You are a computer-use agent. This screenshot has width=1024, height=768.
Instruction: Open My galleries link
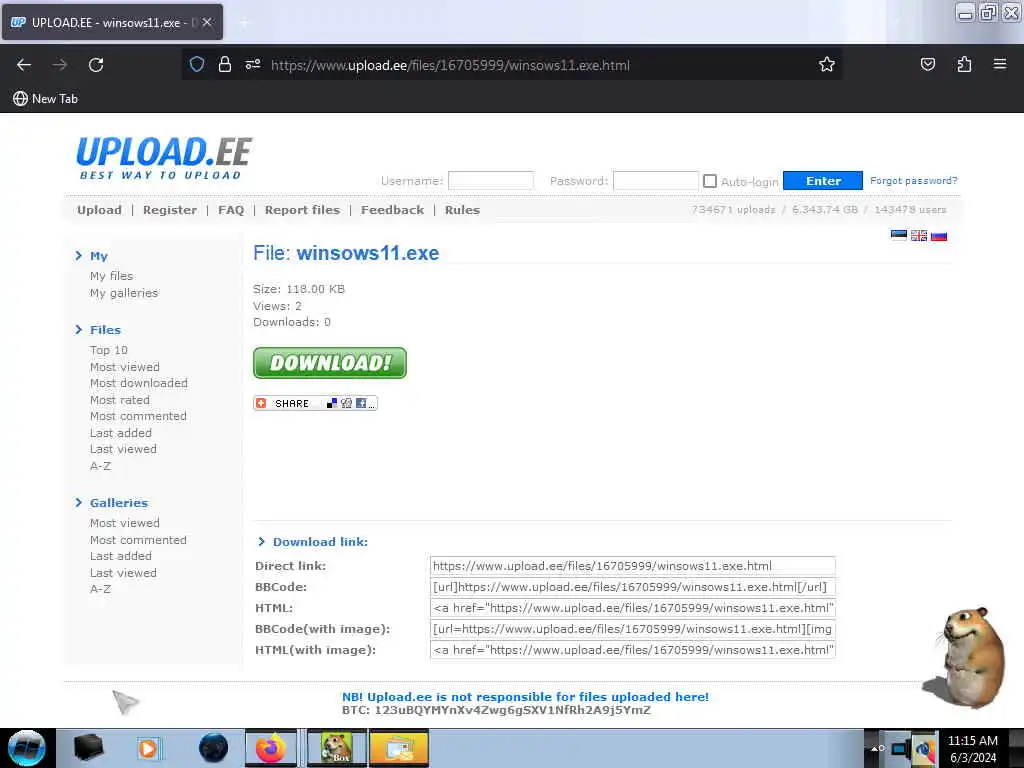click(x=124, y=293)
